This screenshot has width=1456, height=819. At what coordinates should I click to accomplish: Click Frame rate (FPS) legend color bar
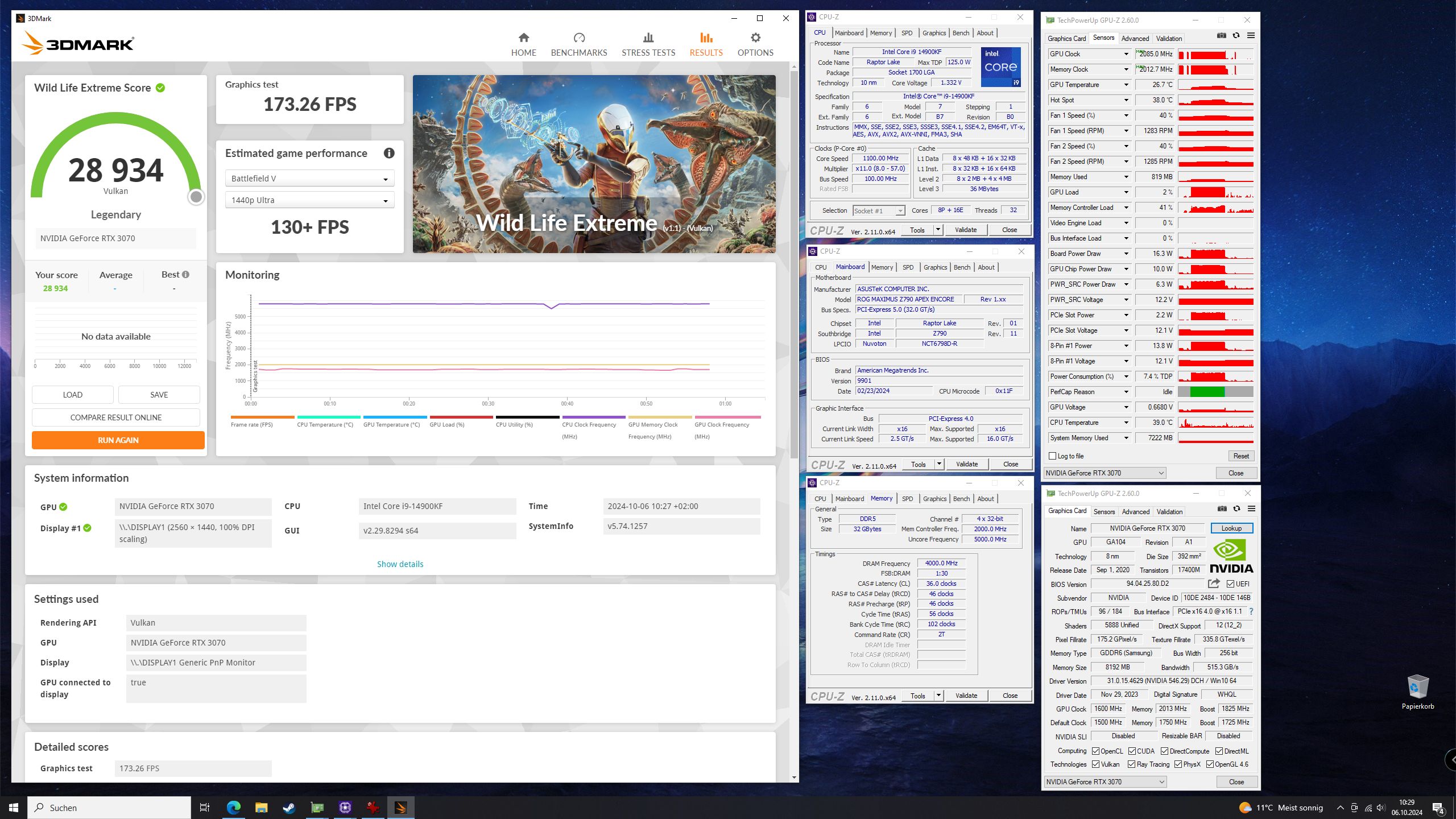coord(262,417)
